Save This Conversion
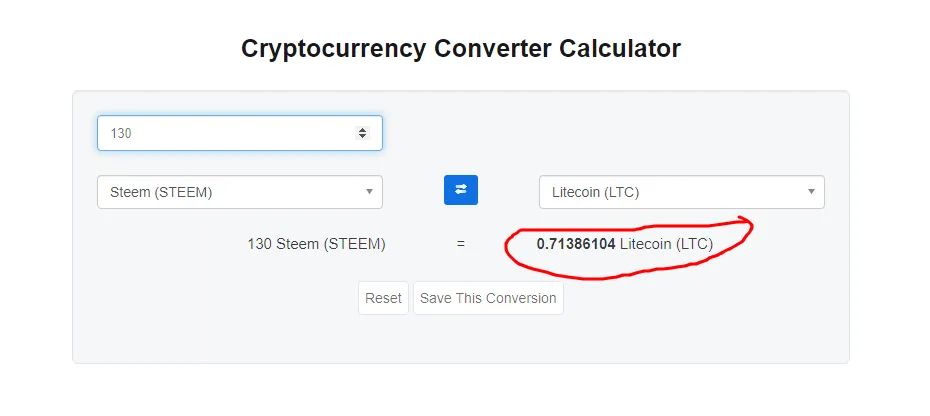Image resolution: width=930 pixels, height=416 pixels. tap(488, 298)
